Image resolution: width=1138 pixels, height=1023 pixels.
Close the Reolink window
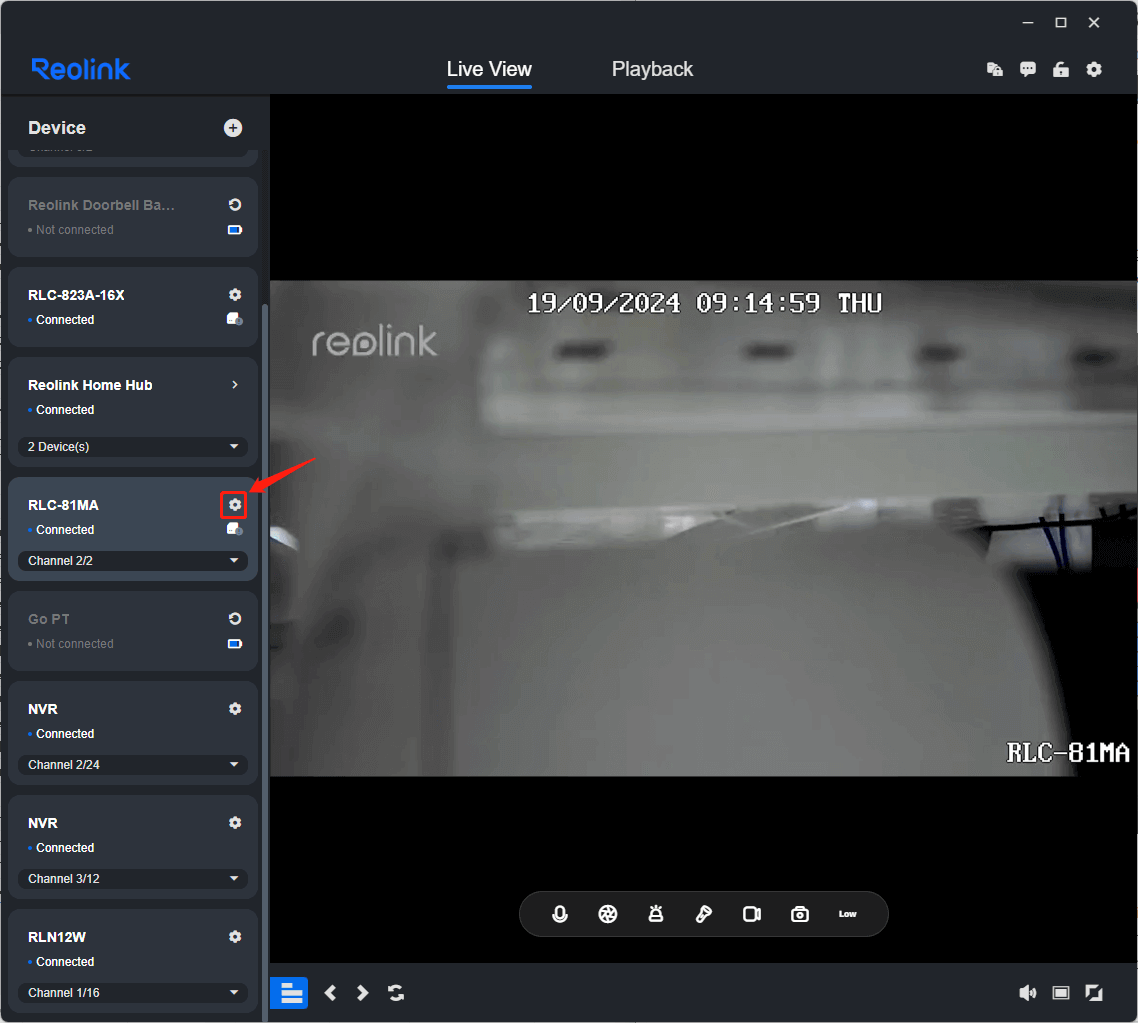pyautogui.click(x=1094, y=23)
